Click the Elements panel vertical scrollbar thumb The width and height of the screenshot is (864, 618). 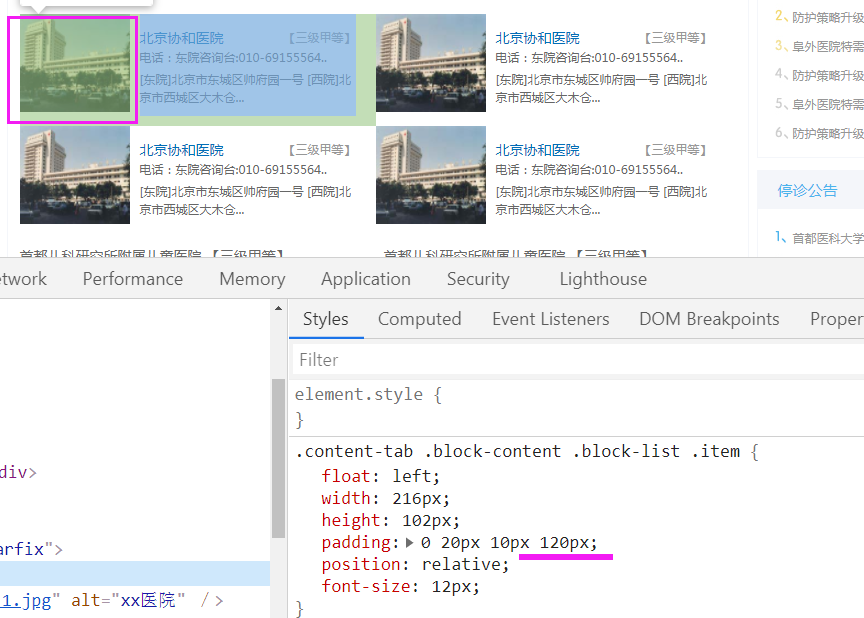pyautogui.click(x=278, y=458)
